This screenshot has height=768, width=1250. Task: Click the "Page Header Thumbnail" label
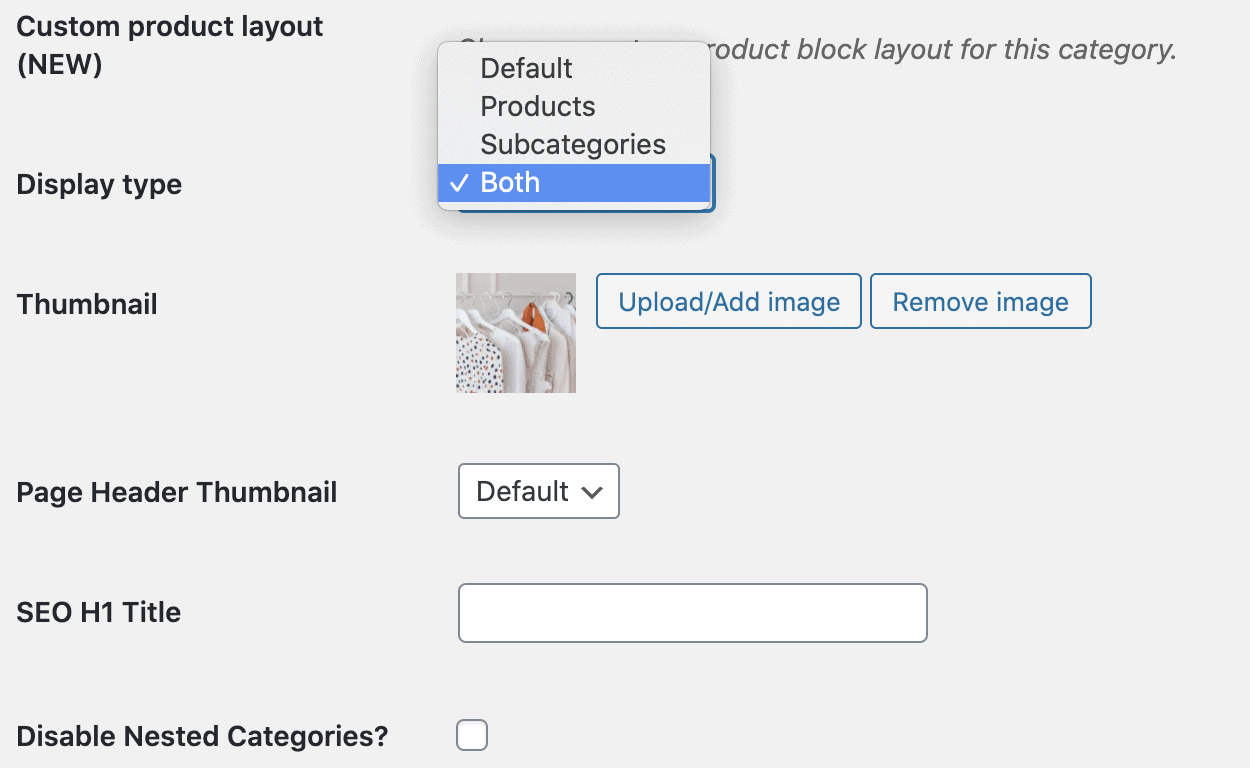coord(176,492)
